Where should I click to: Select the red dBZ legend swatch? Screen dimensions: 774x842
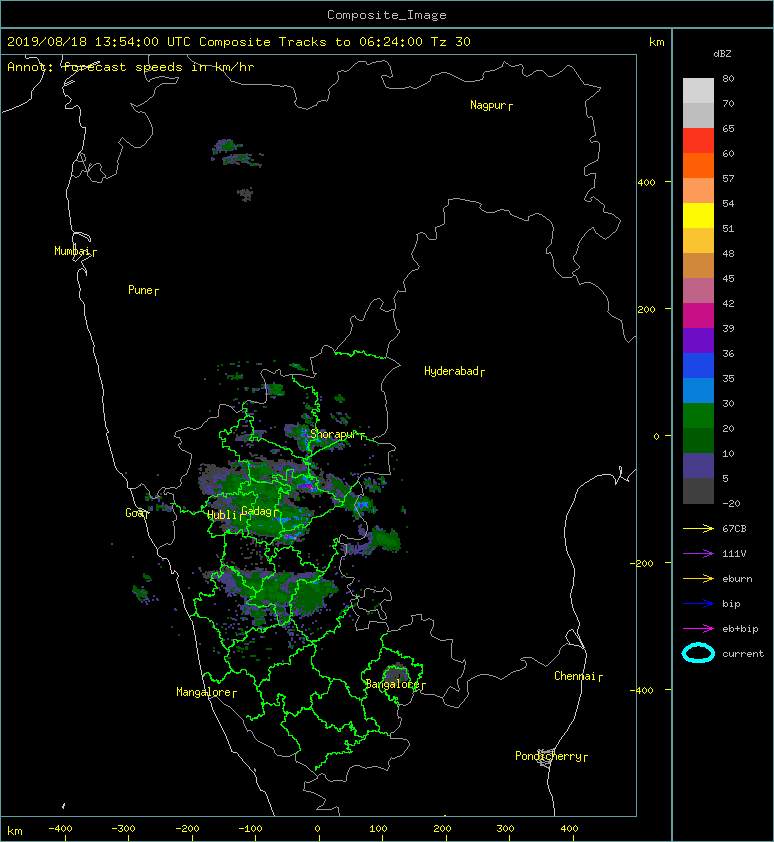click(698, 140)
